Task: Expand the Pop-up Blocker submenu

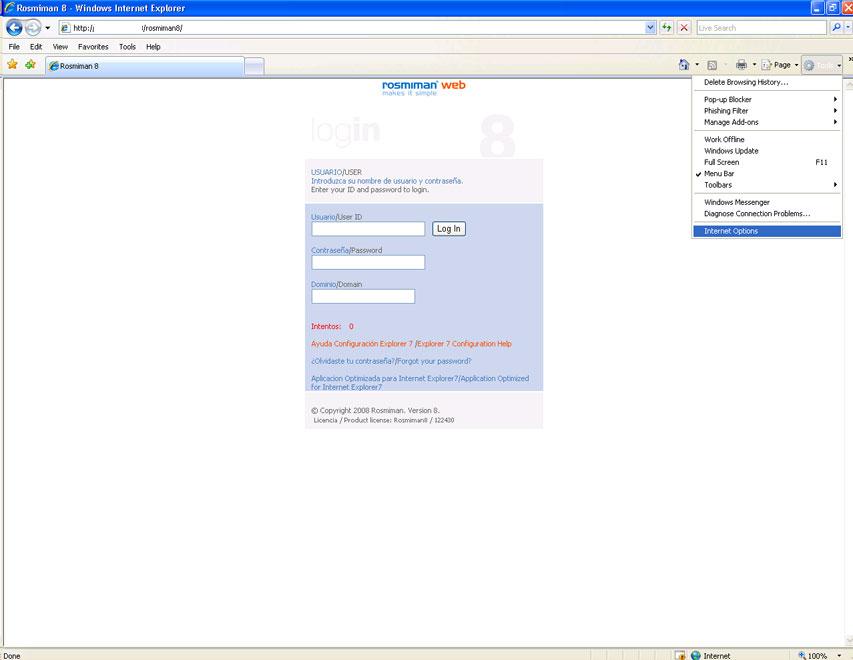Action: pos(767,100)
